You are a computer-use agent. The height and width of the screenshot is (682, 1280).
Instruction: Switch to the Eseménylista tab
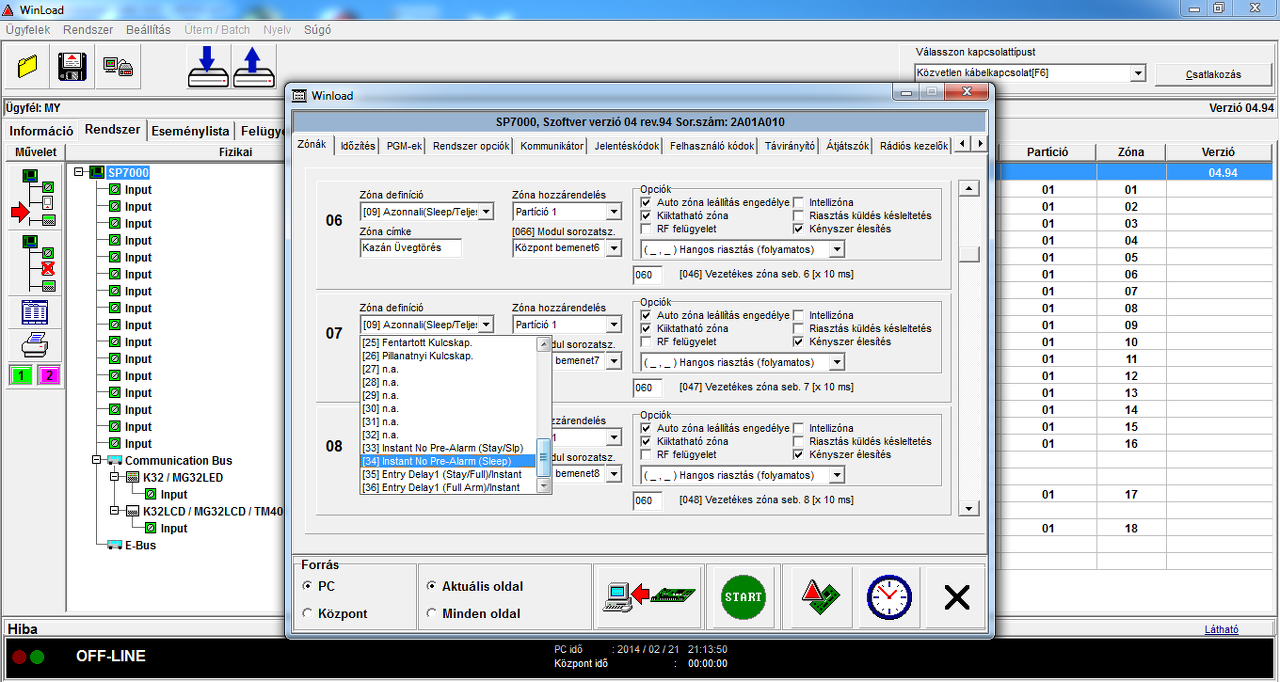point(191,131)
